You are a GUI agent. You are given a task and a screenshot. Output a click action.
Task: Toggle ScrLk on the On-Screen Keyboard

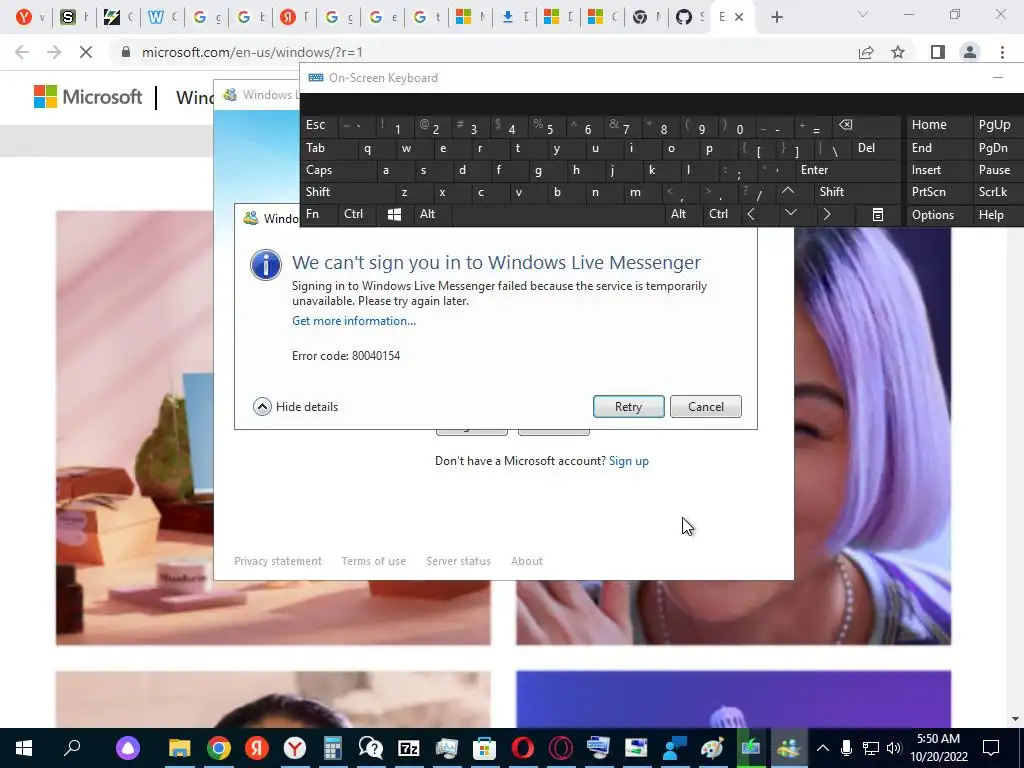[x=998, y=192]
